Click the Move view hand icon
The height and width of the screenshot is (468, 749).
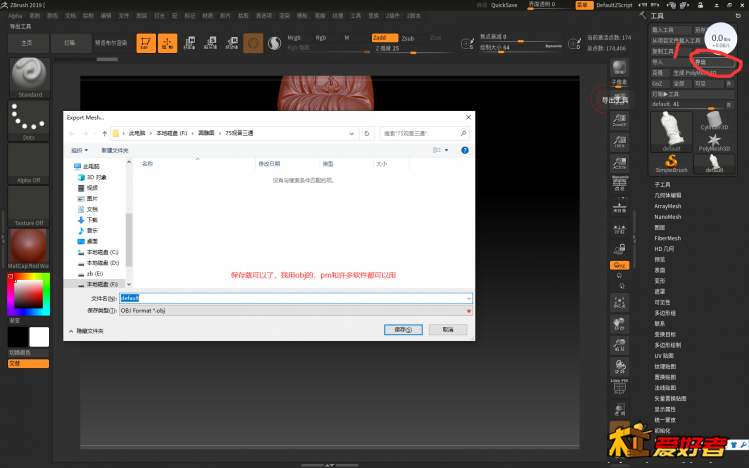tap(620, 324)
